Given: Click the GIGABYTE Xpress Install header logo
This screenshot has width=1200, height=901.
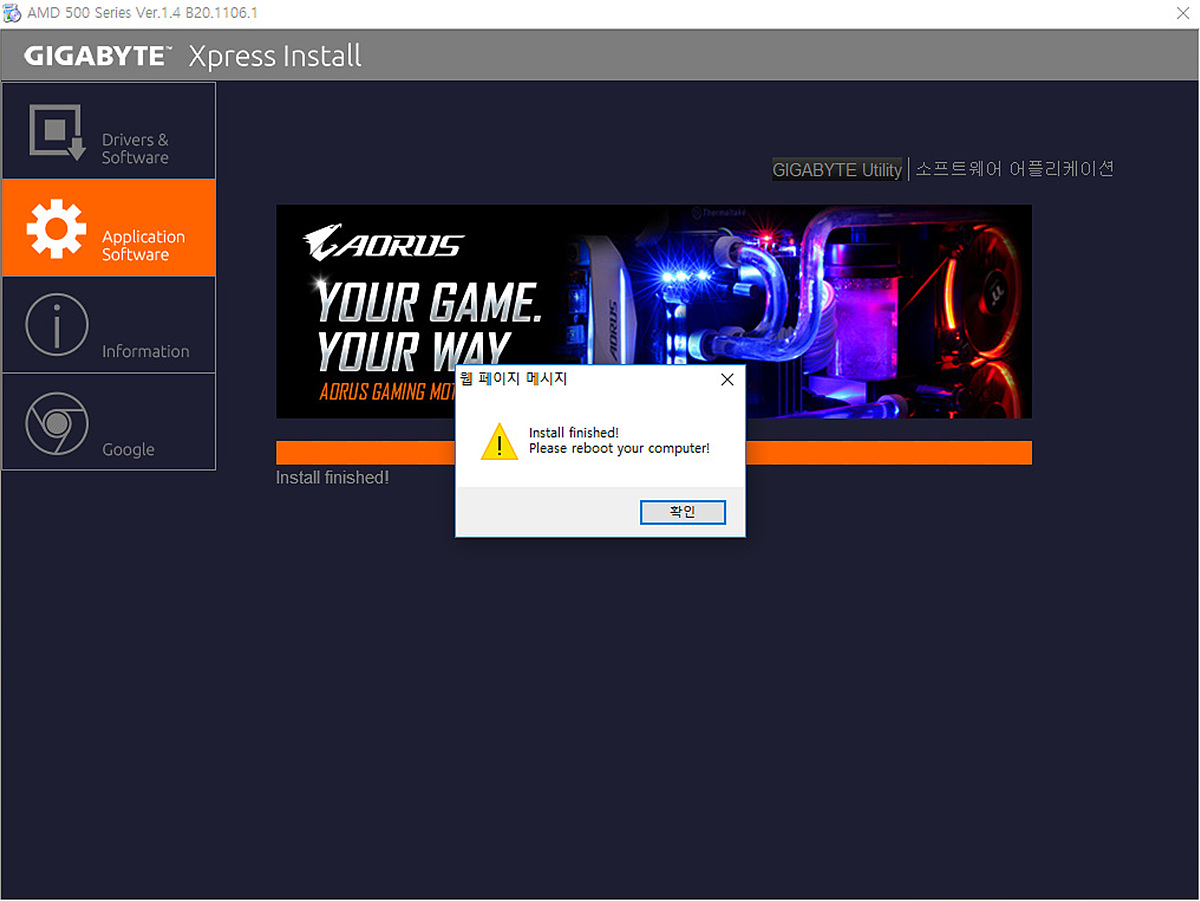Looking at the screenshot, I should click(x=193, y=56).
